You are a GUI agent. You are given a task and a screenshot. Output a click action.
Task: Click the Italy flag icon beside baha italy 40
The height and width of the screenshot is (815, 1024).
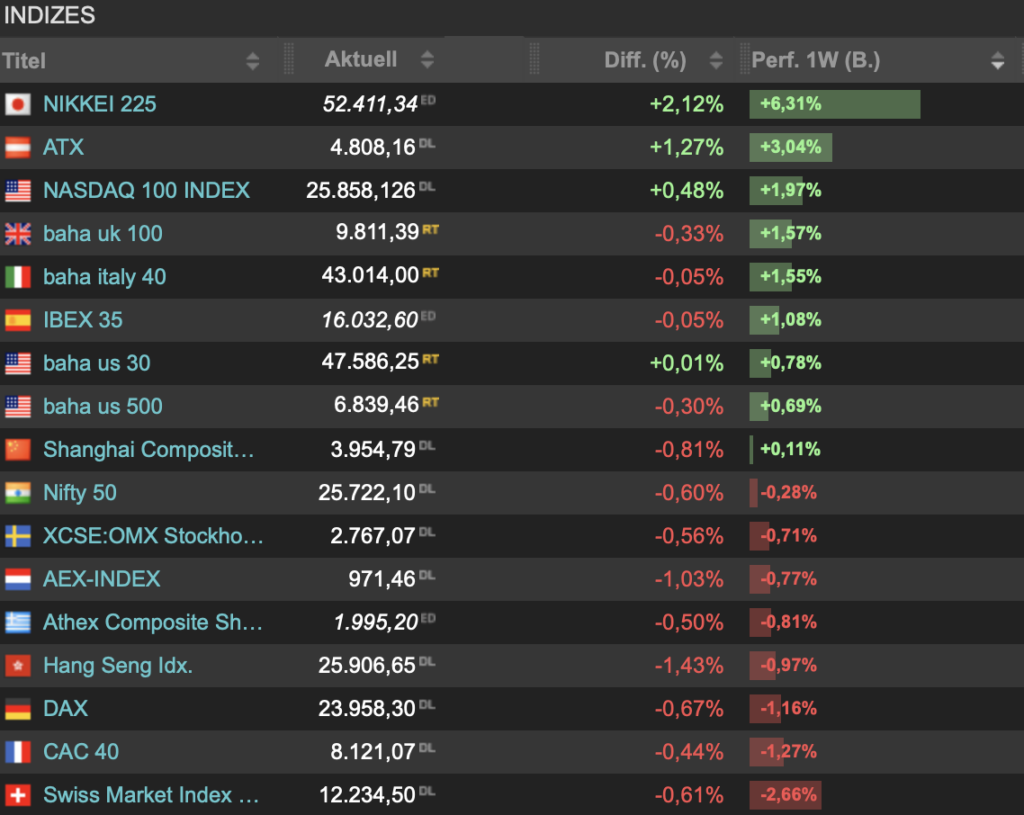point(17,277)
